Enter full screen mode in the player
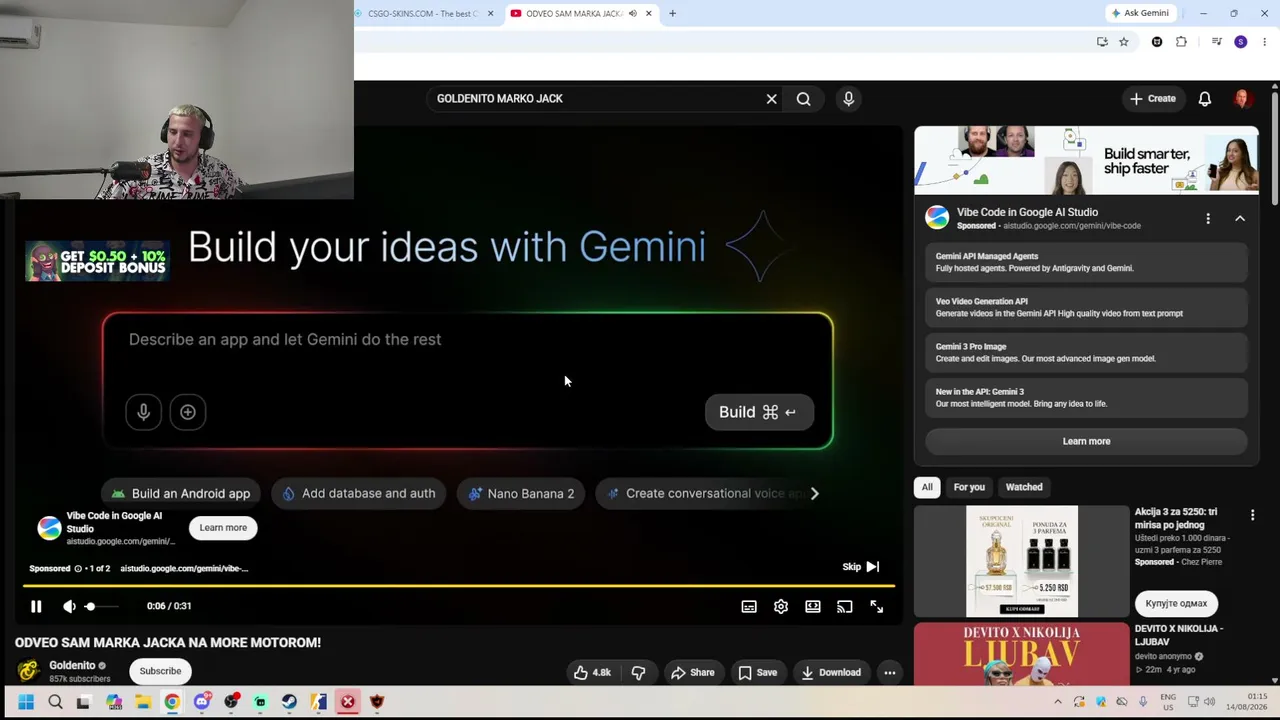The image size is (1280, 720). [877, 606]
